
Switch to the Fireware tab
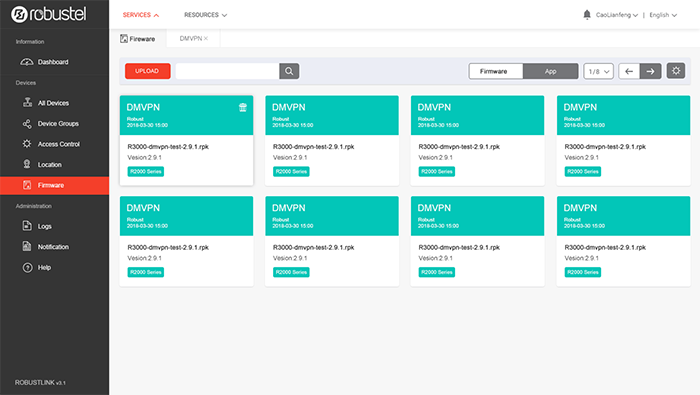[x=138, y=39]
